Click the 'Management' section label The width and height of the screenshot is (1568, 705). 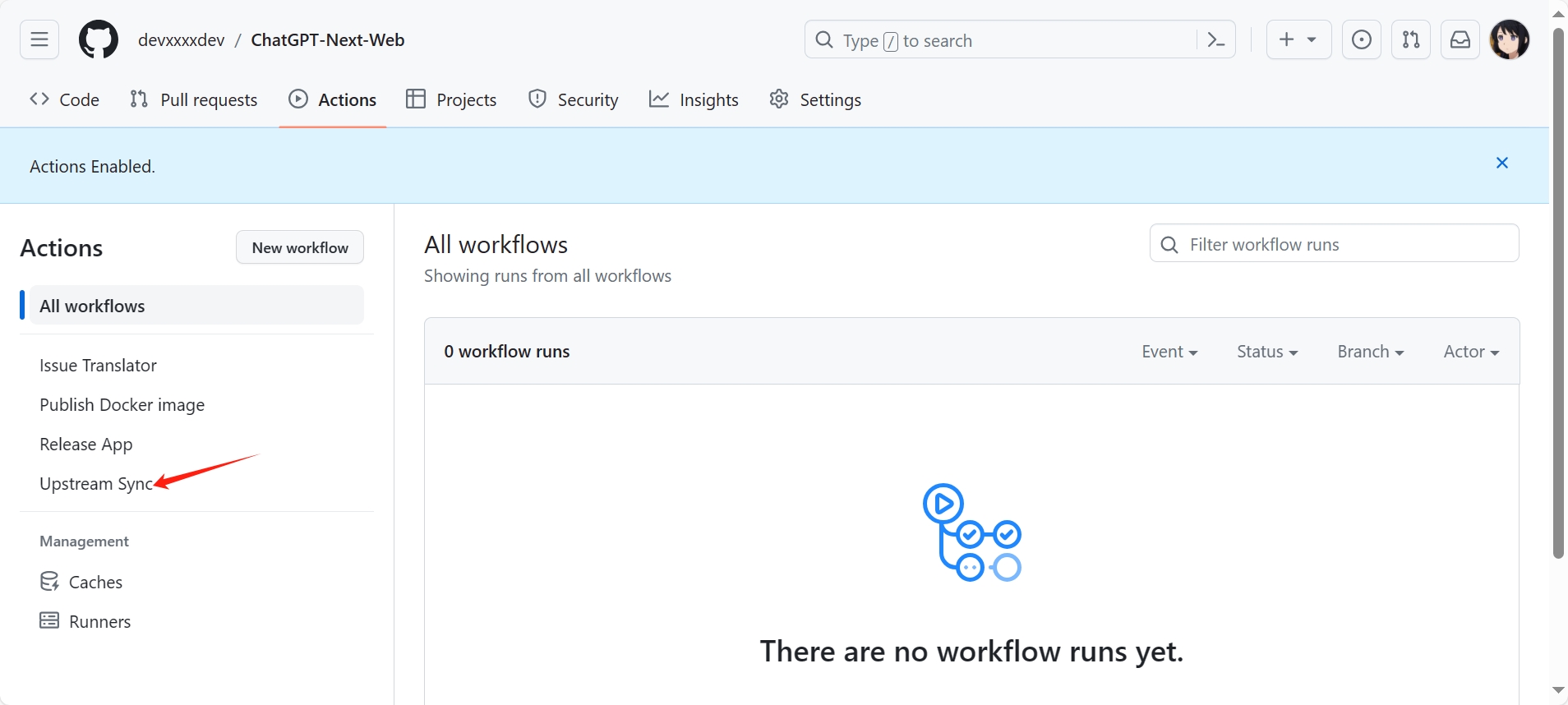(84, 541)
